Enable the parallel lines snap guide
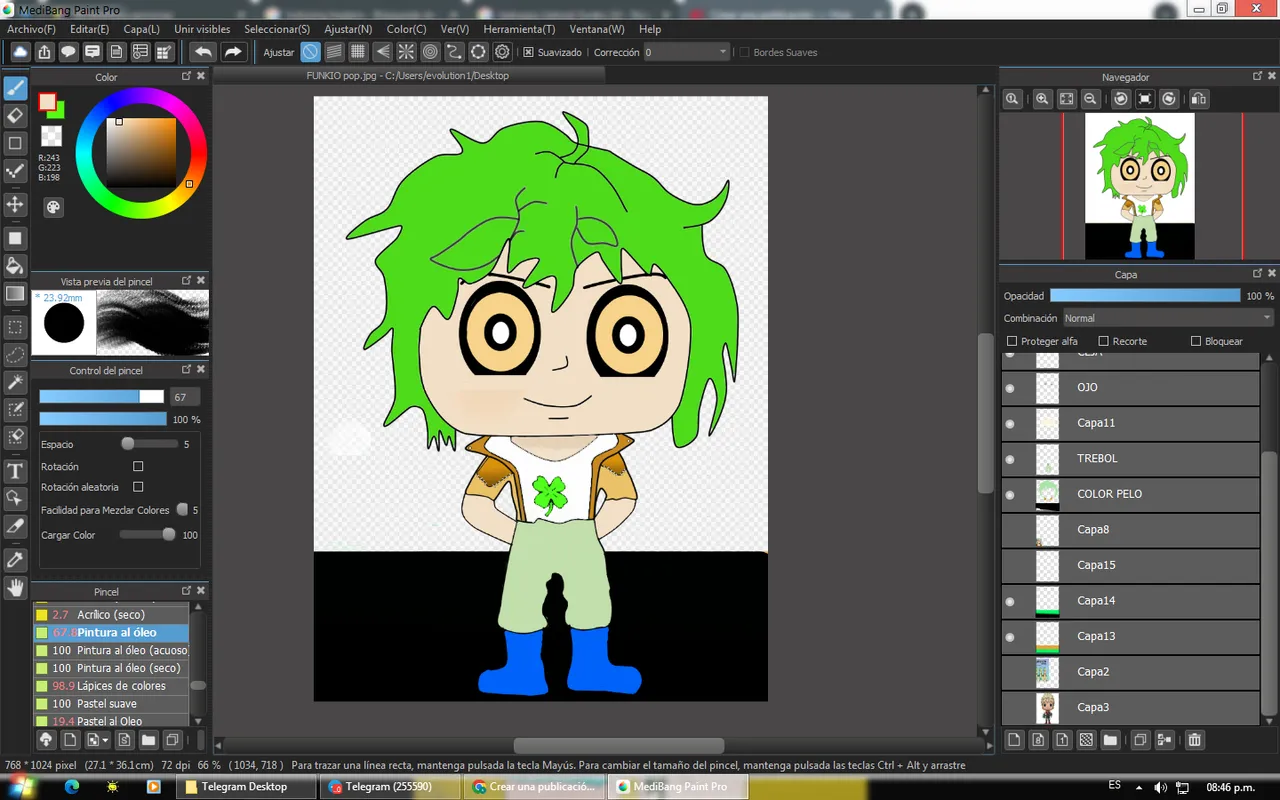This screenshot has height=800, width=1280. pyautogui.click(x=334, y=52)
